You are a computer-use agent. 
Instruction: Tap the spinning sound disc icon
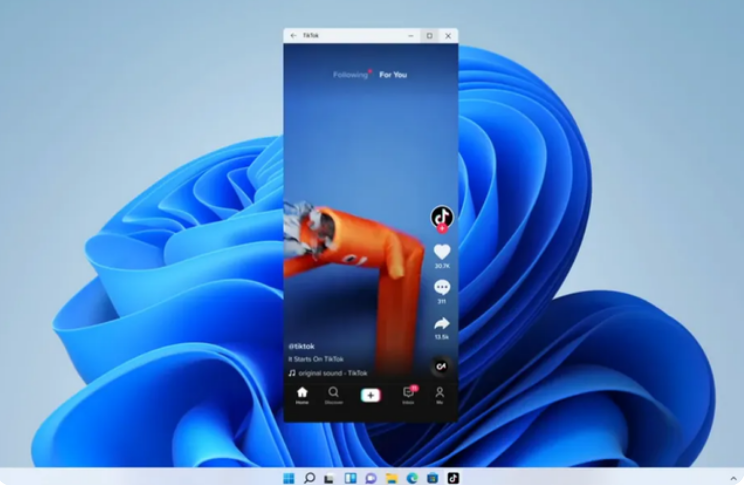(440, 367)
